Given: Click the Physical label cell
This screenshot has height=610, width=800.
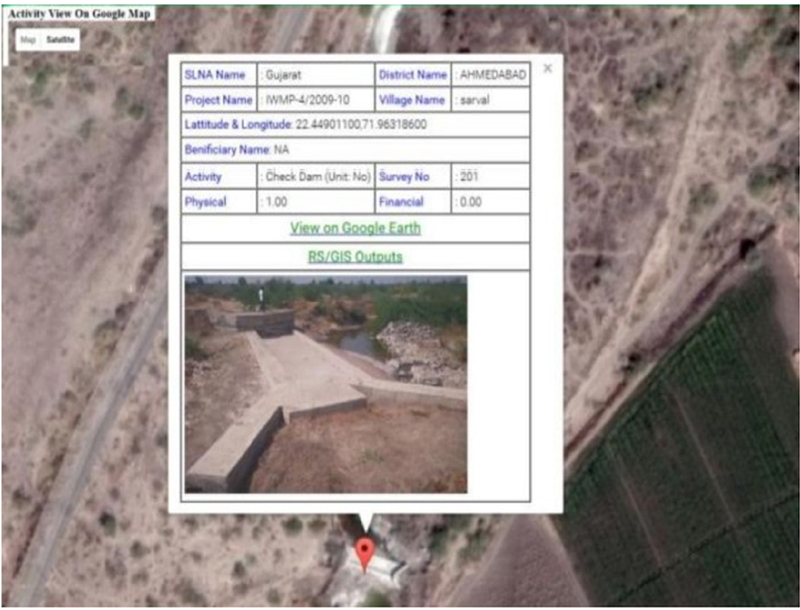Looking at the screenshot, I should 219,202.
